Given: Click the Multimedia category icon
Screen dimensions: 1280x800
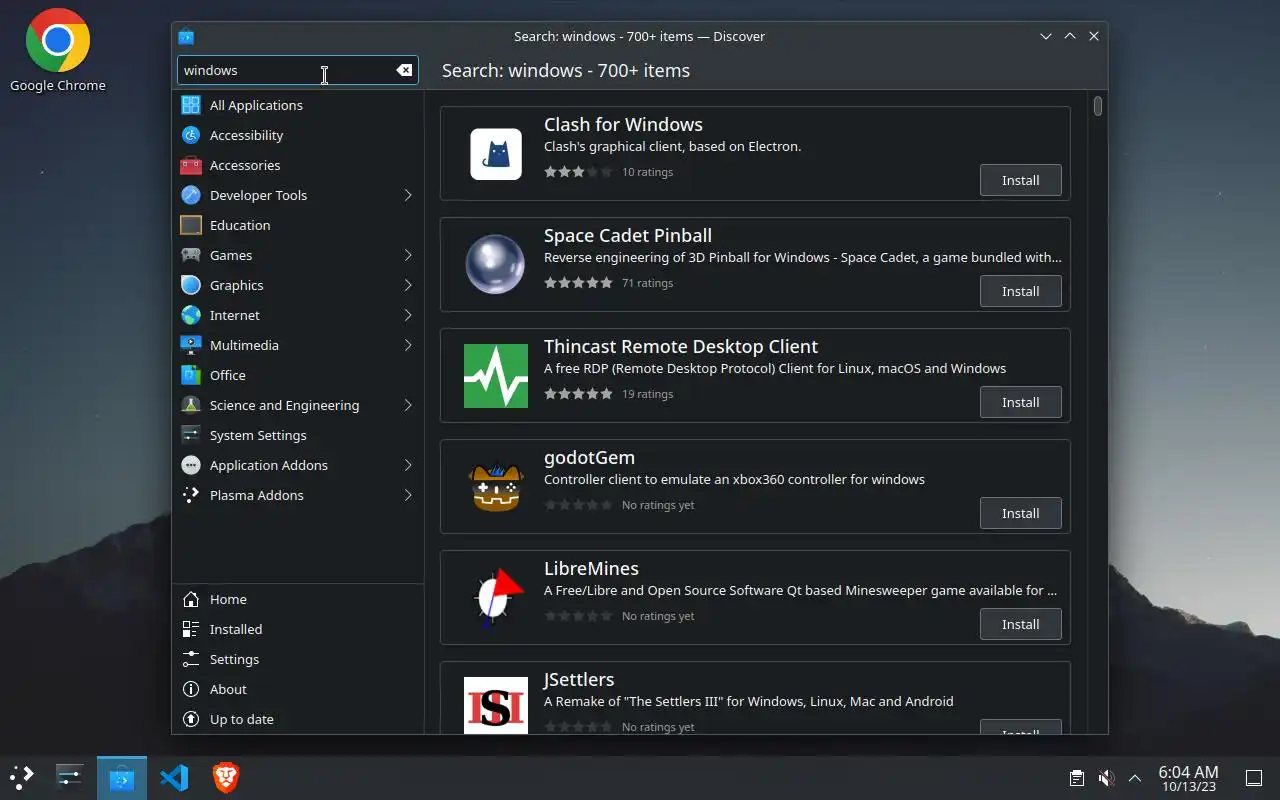Looking at the screenshot, I should [191, 345].
